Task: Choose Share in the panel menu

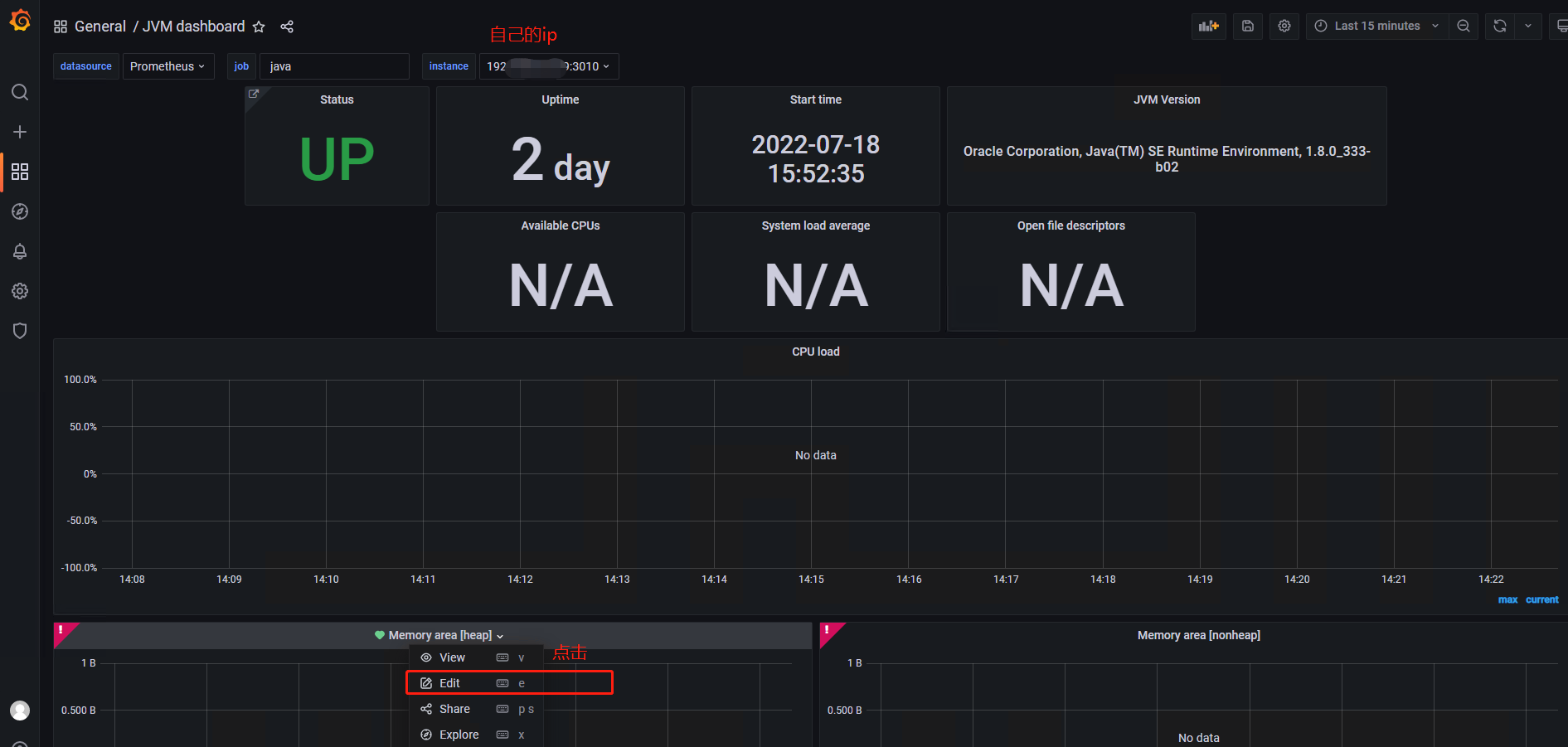Action: coord(476,709)
